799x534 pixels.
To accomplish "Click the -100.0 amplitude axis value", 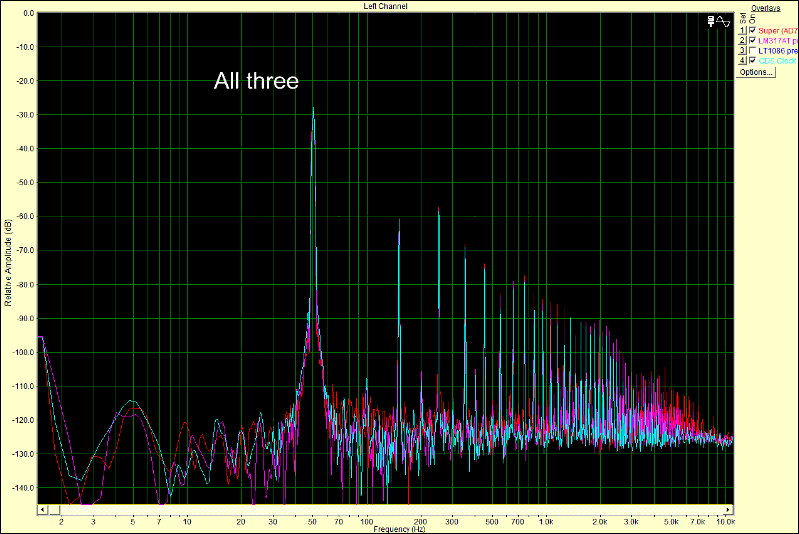I will [x=23, y=353].
